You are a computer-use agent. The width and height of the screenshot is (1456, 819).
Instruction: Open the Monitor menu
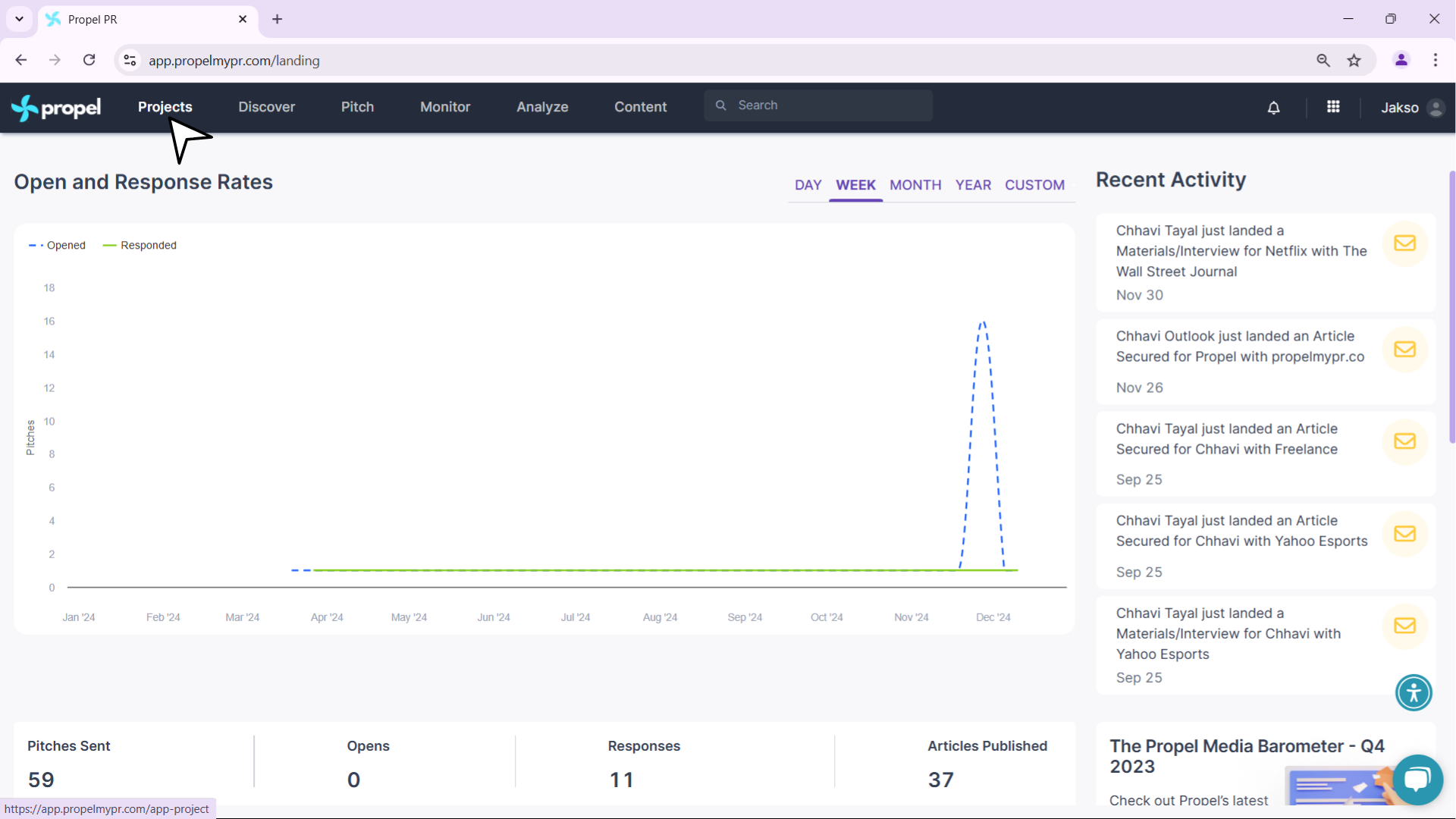tap(446, 107)
